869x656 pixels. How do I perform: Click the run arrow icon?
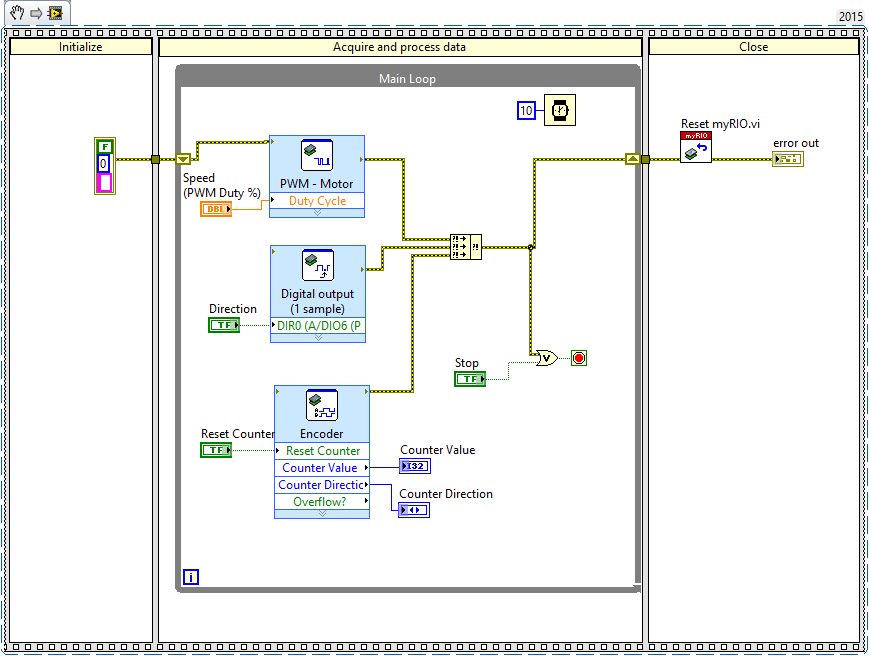pyautogui.click(x=36, y=13)
